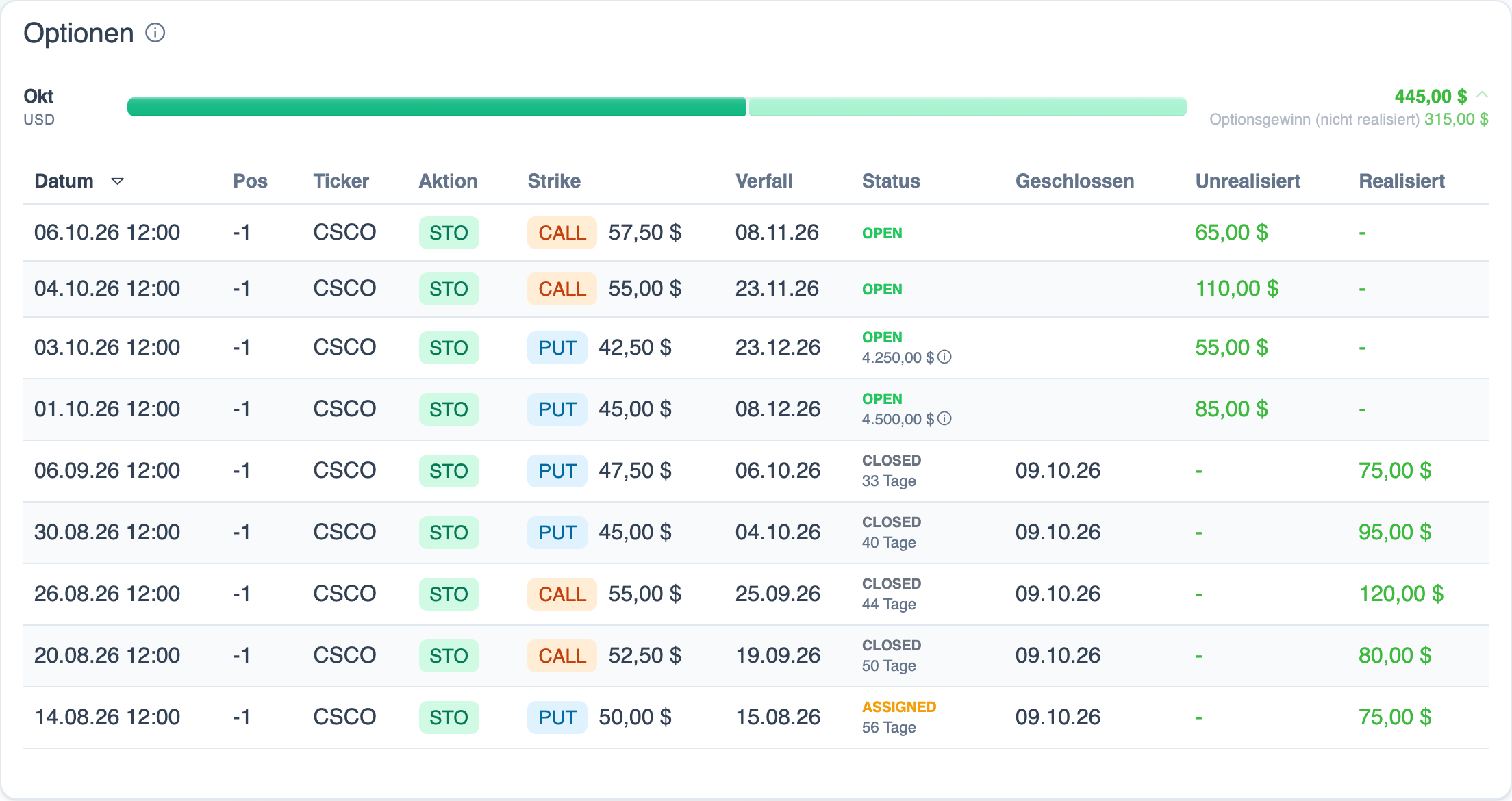Click the realized value 95,00 $

tap(1395, 533)
